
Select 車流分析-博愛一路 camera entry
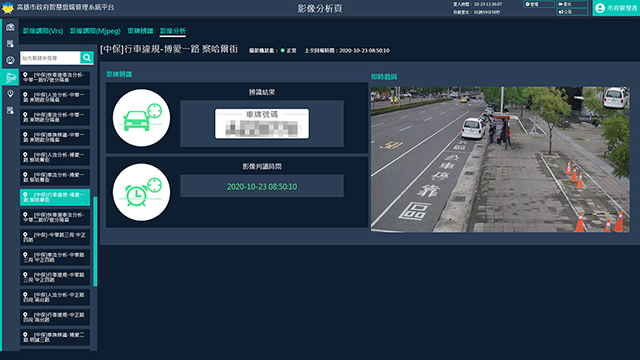[55, 178]
